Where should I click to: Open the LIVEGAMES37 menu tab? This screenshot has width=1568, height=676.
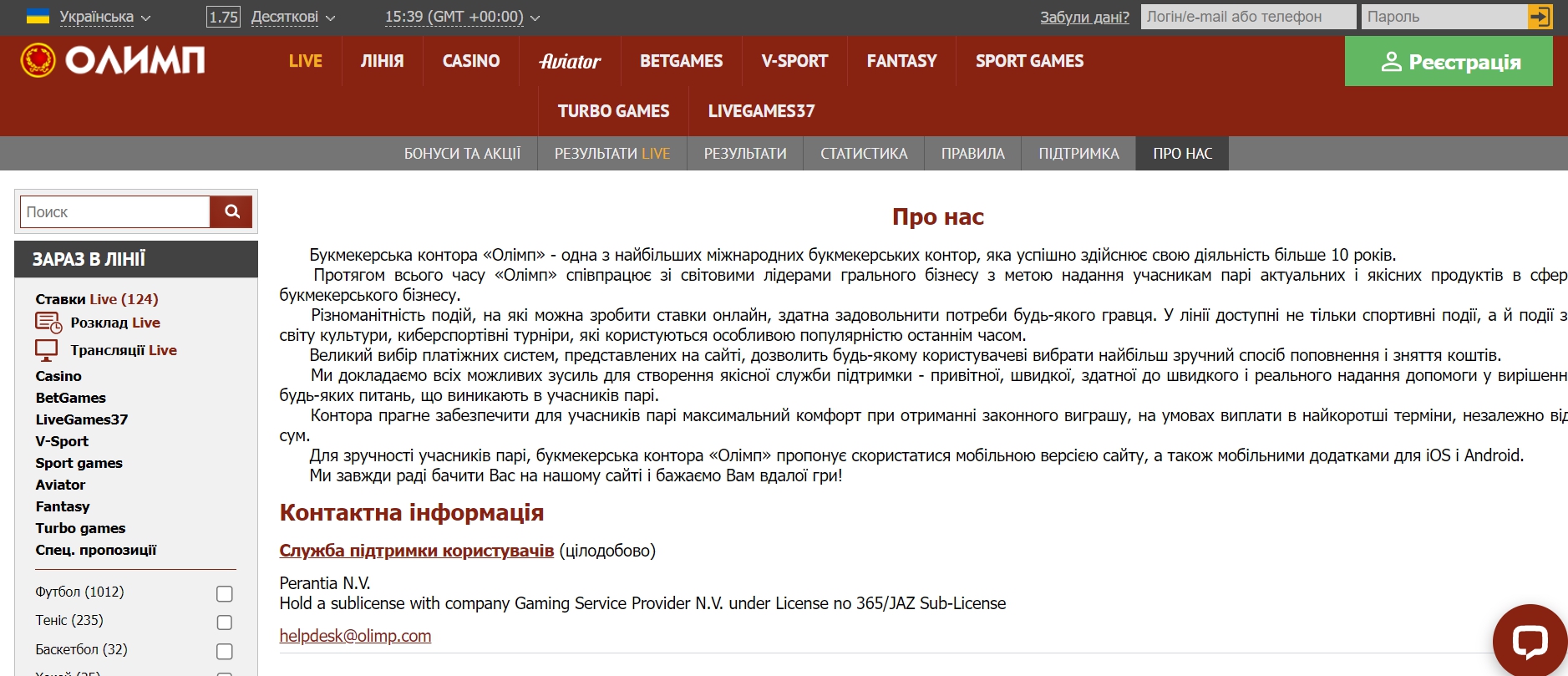(762, 111)
